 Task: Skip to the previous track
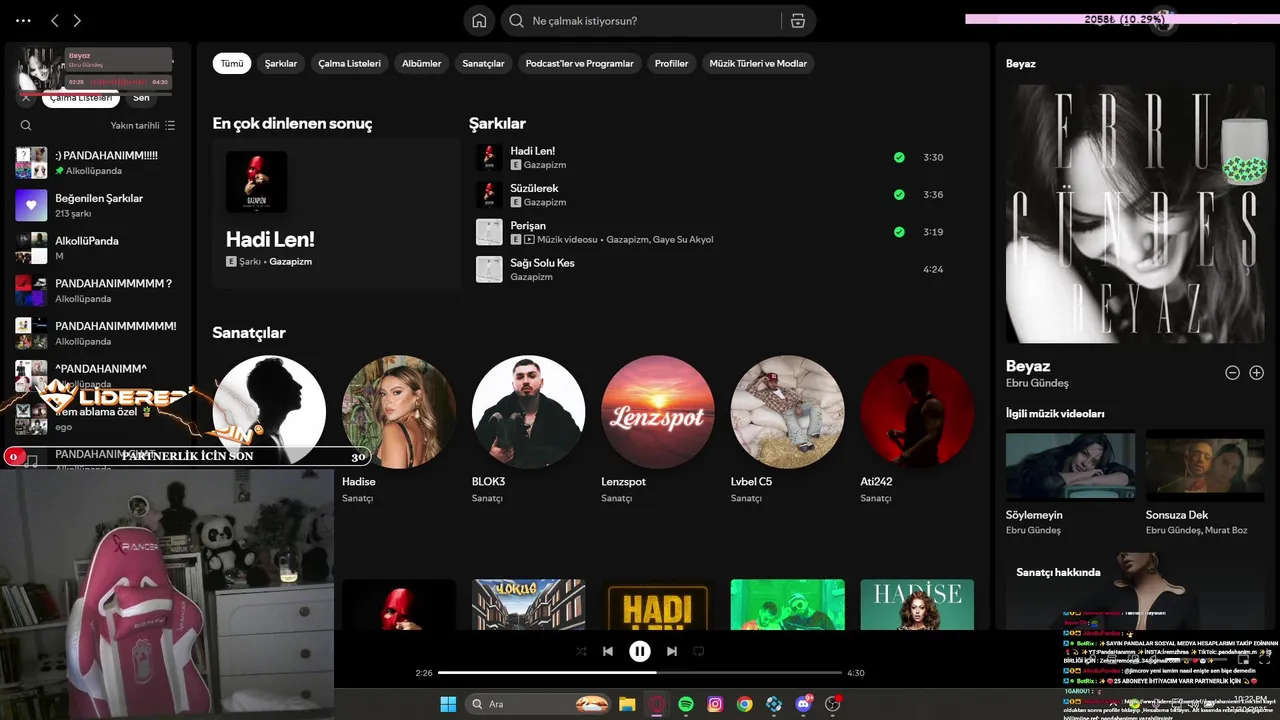click(x=608, y=651)
